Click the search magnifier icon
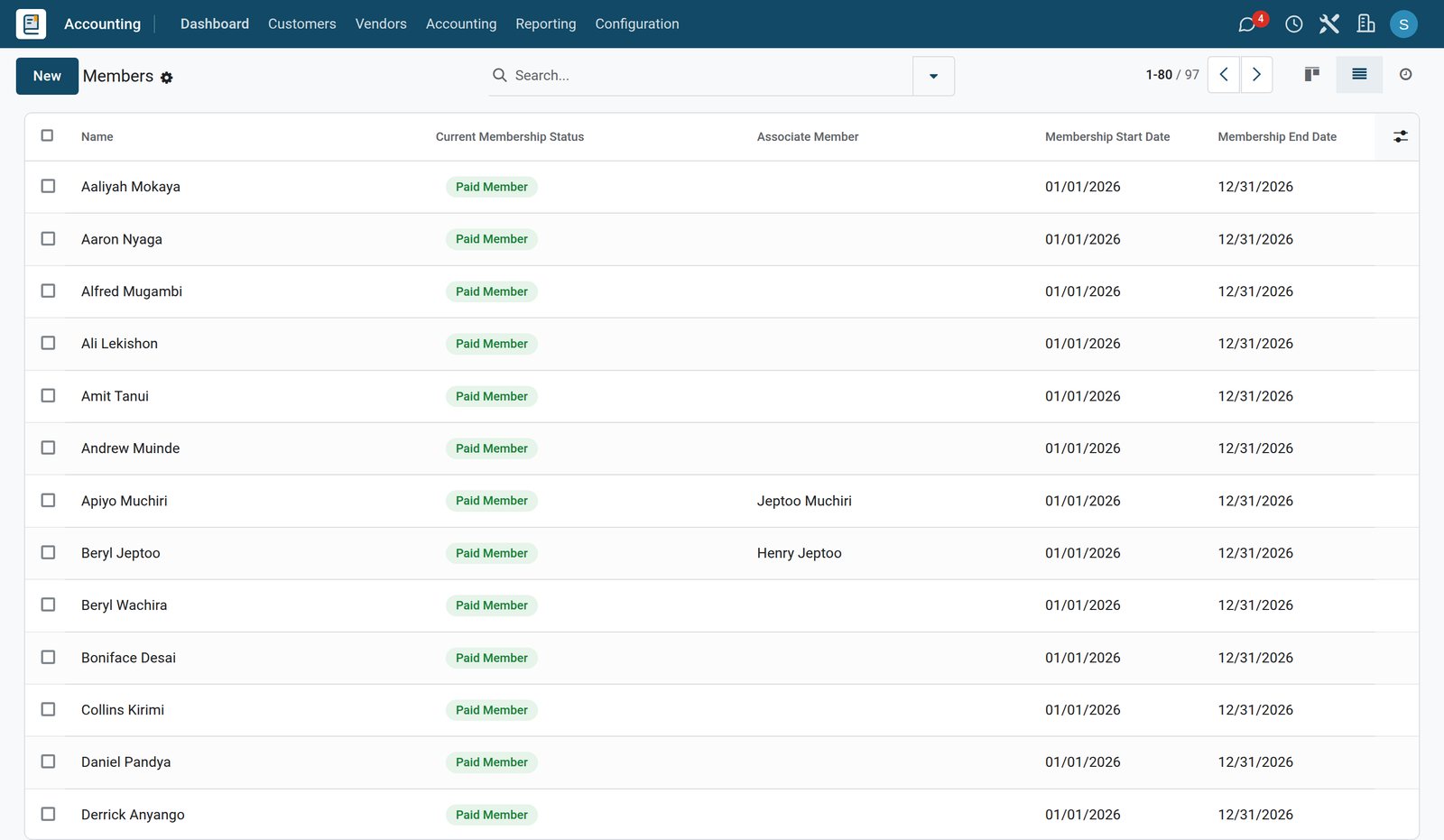This screenshot has width=1444, height=840. tap(499, 76)
